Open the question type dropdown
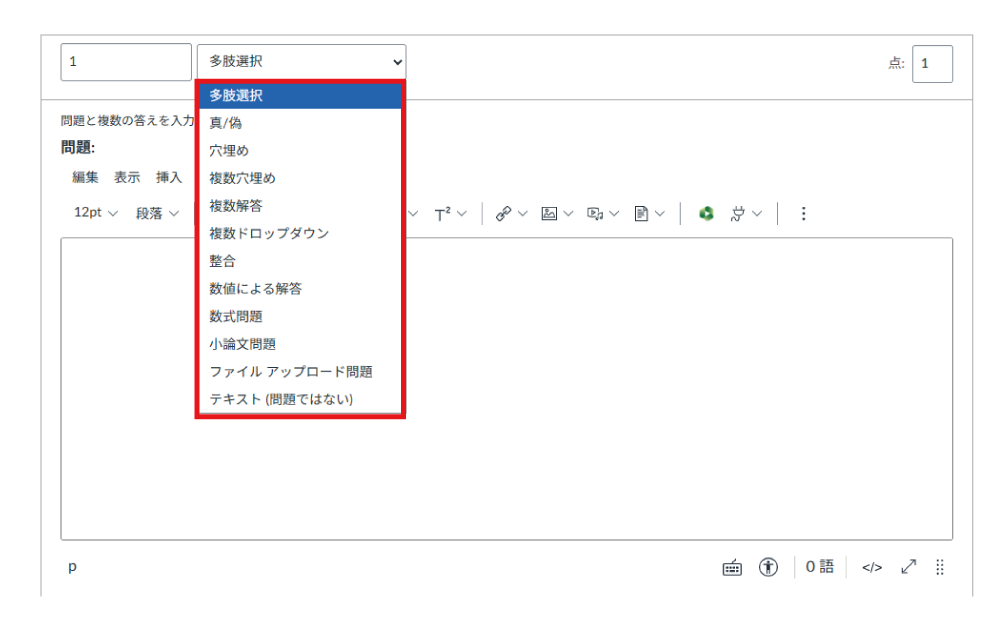Screen dimensions: 1000x625 click(300, 61)
